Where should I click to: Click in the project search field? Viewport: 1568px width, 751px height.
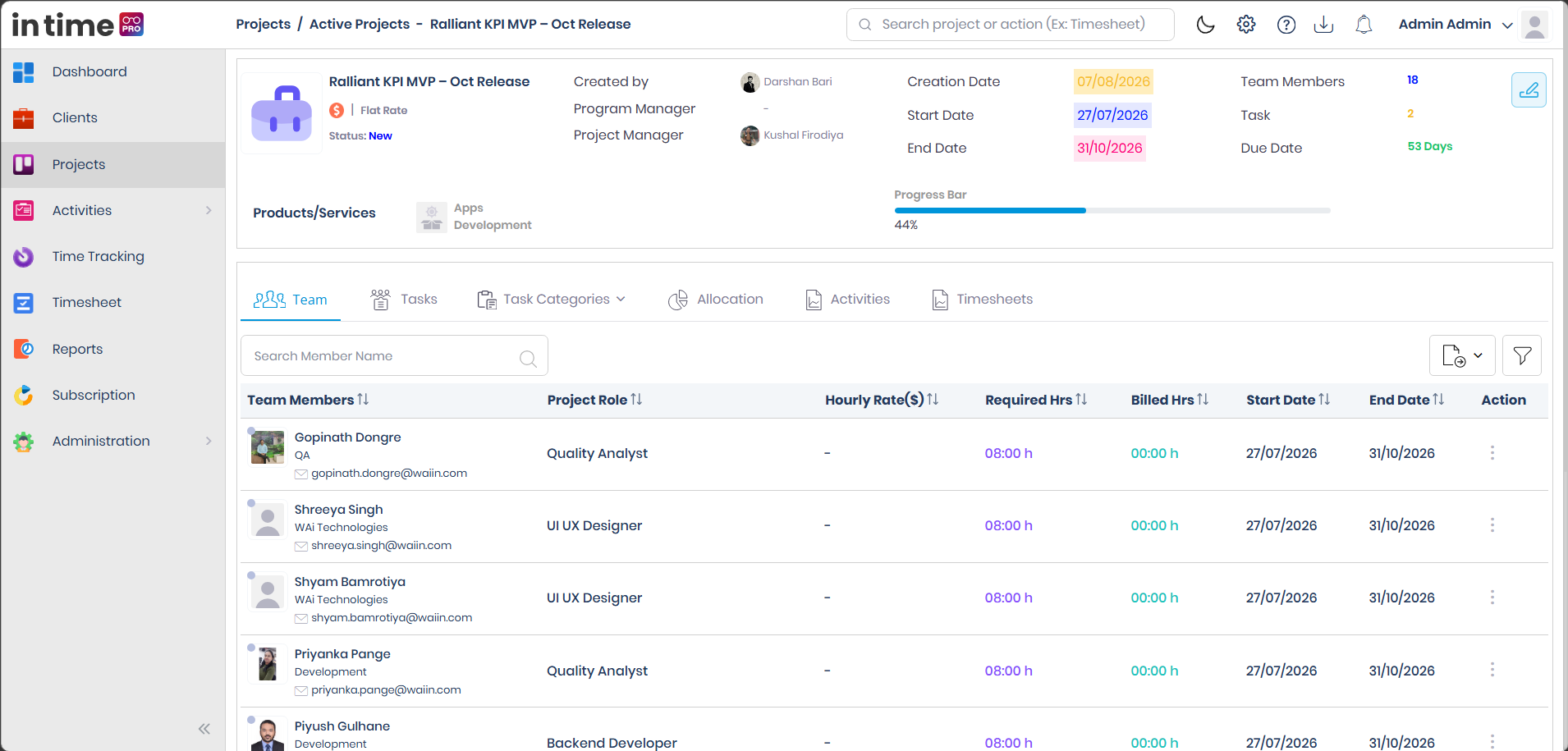coord(1011,25)
